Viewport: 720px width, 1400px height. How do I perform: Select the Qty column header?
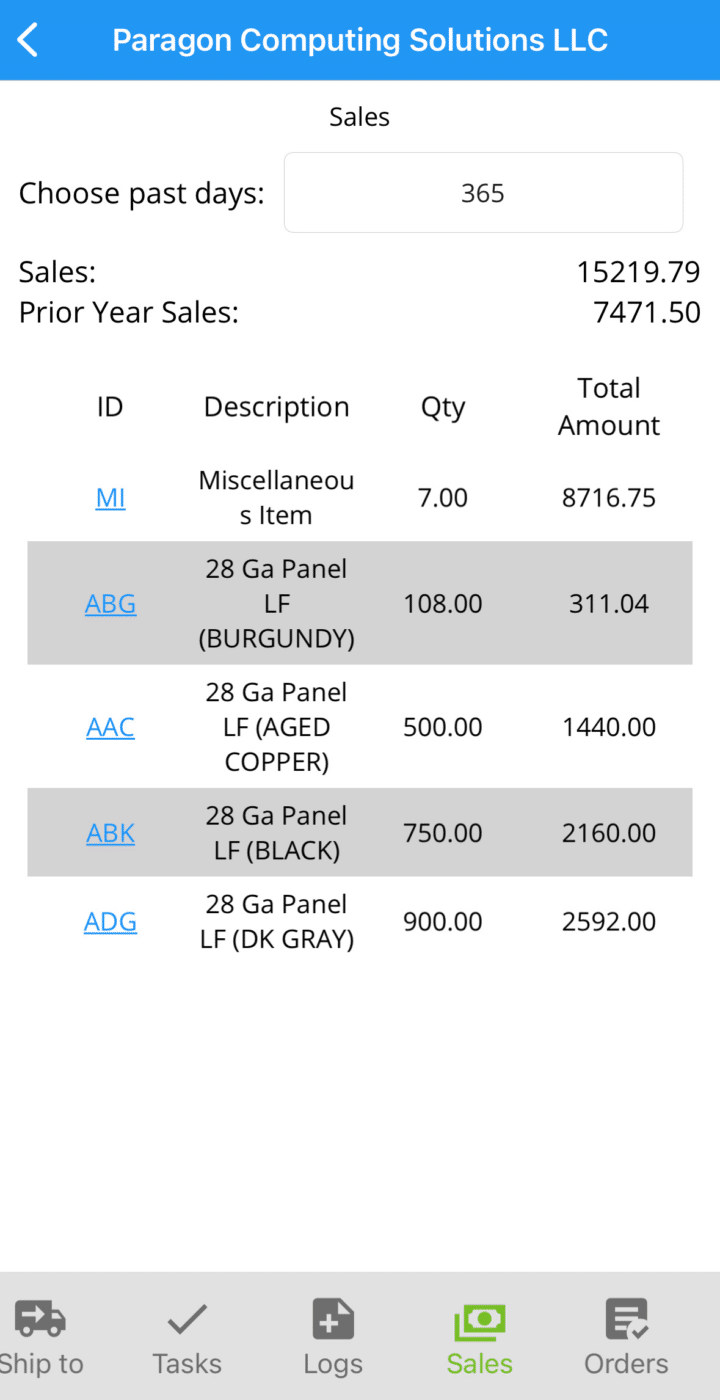[x=443, y=407]
